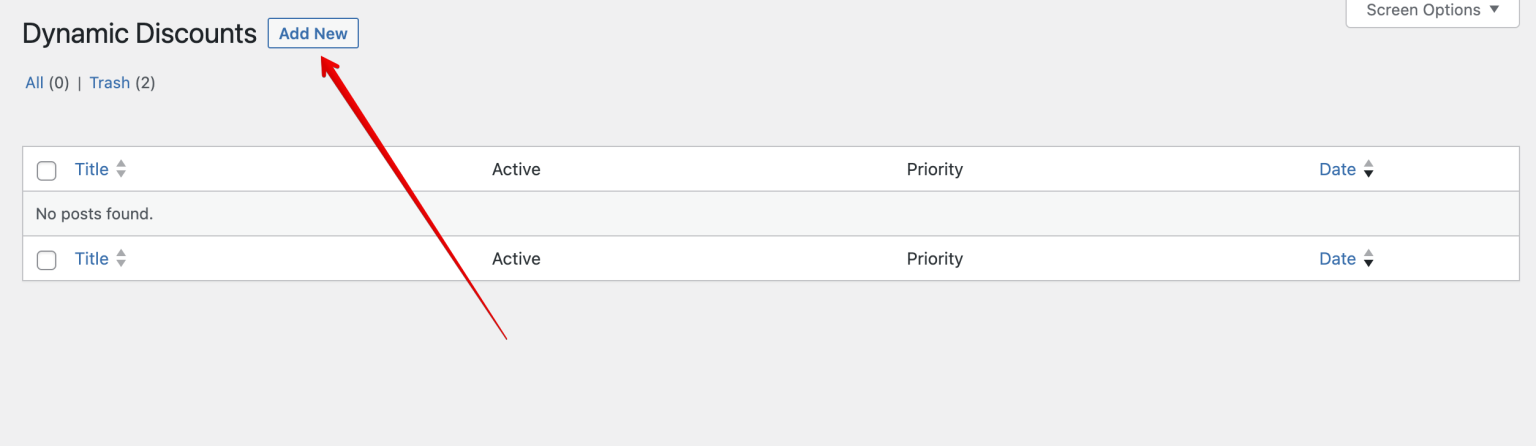Click the Add New button
This screenshot has height=446, width=1536.
pyautogui.click(x=313, y=34)
